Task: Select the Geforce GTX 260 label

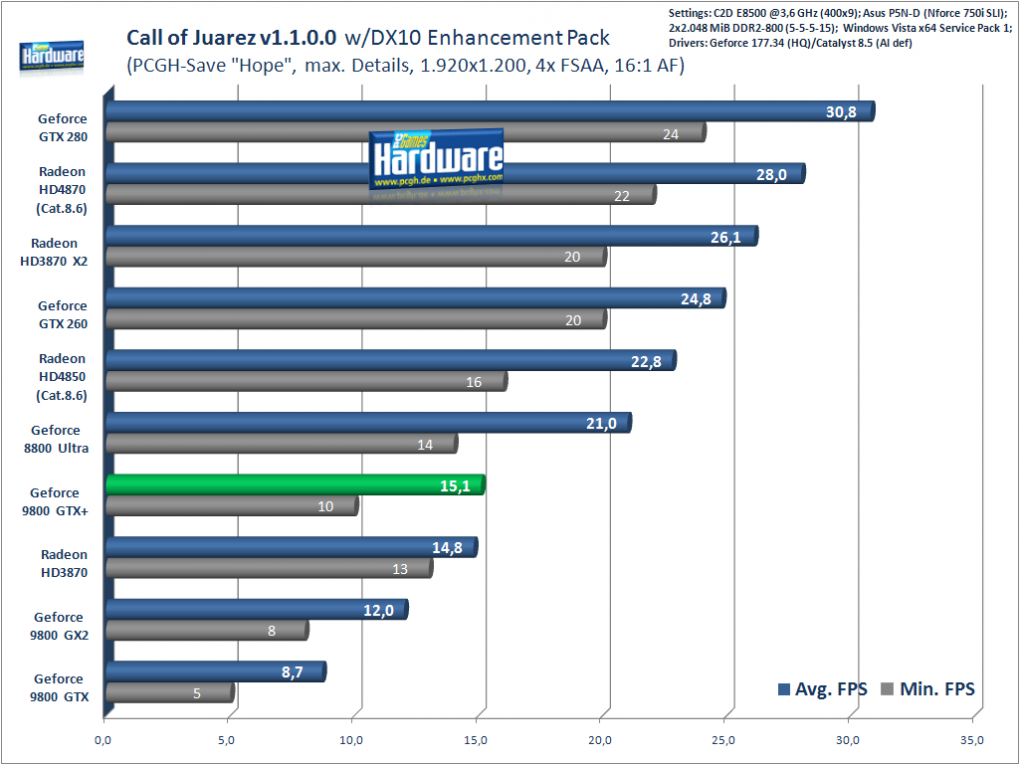Action: (x=62, y=314)
